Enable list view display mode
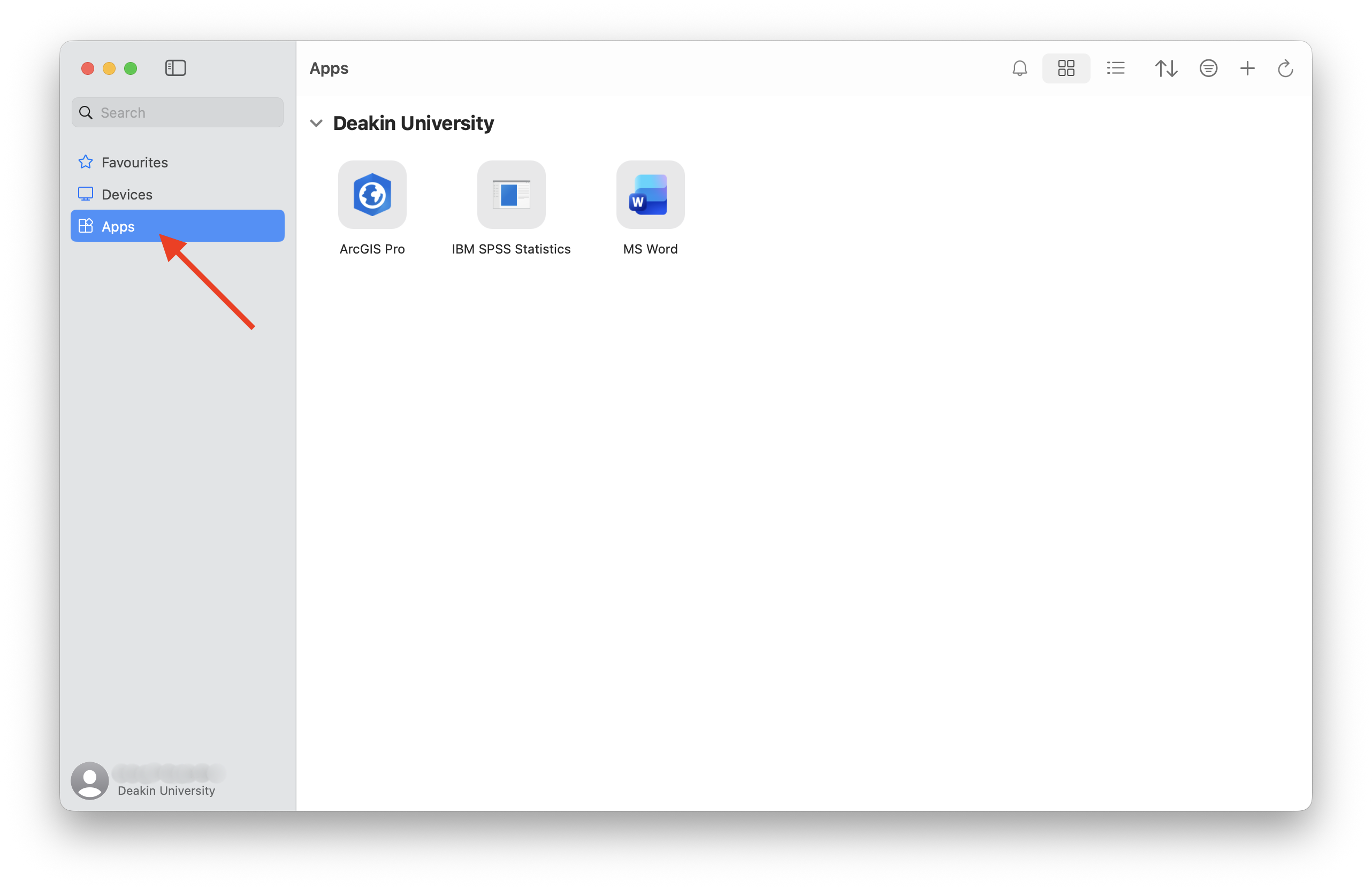The height and width of the screenshot is (890, 1372). coord(1115,68)
